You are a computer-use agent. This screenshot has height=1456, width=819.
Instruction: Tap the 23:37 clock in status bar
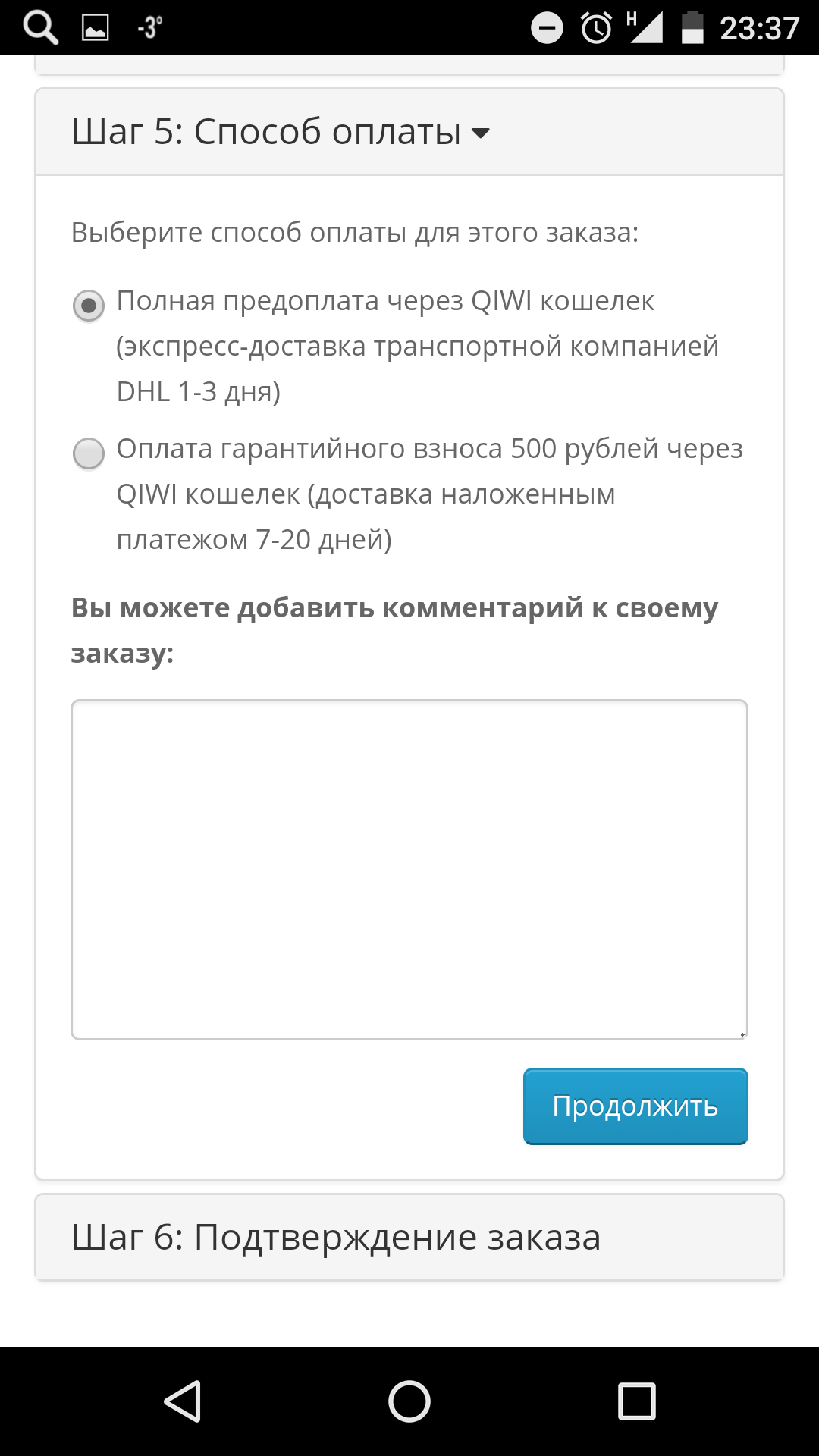point(759,28)
